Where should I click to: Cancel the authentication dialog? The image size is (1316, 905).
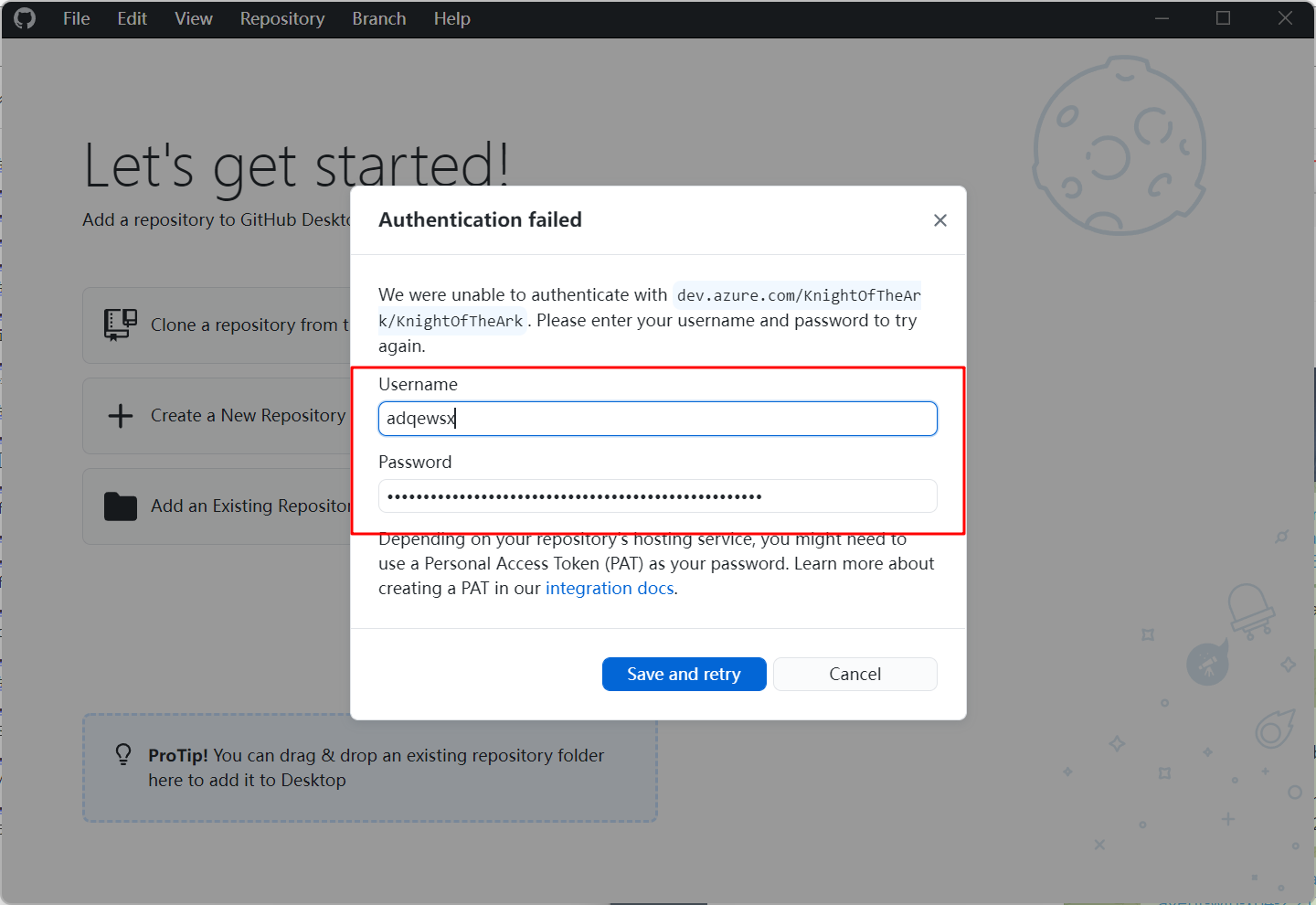coord(854,675)
